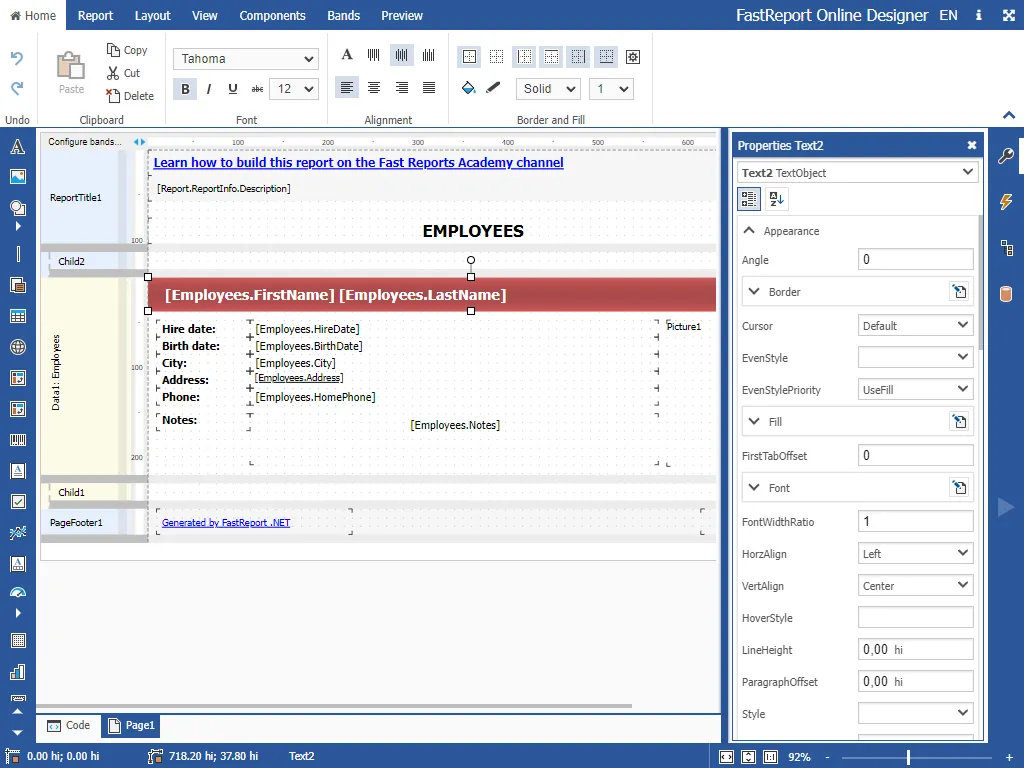Sort properties alphabetically
This screenshot has width=1024, height=768.
pos(777,199)
